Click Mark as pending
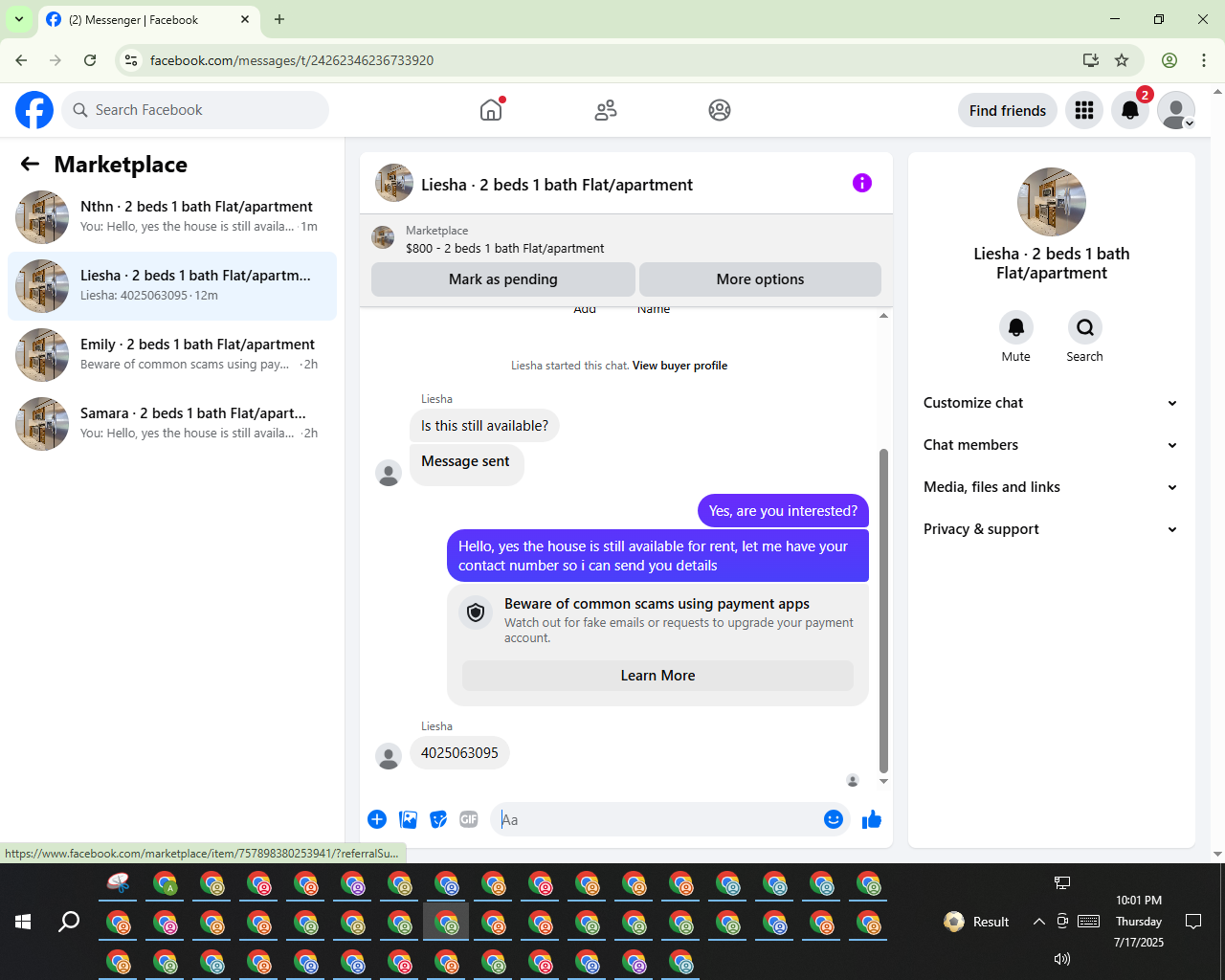This screenshot has width=1225, height=980. tap(503, 279)
